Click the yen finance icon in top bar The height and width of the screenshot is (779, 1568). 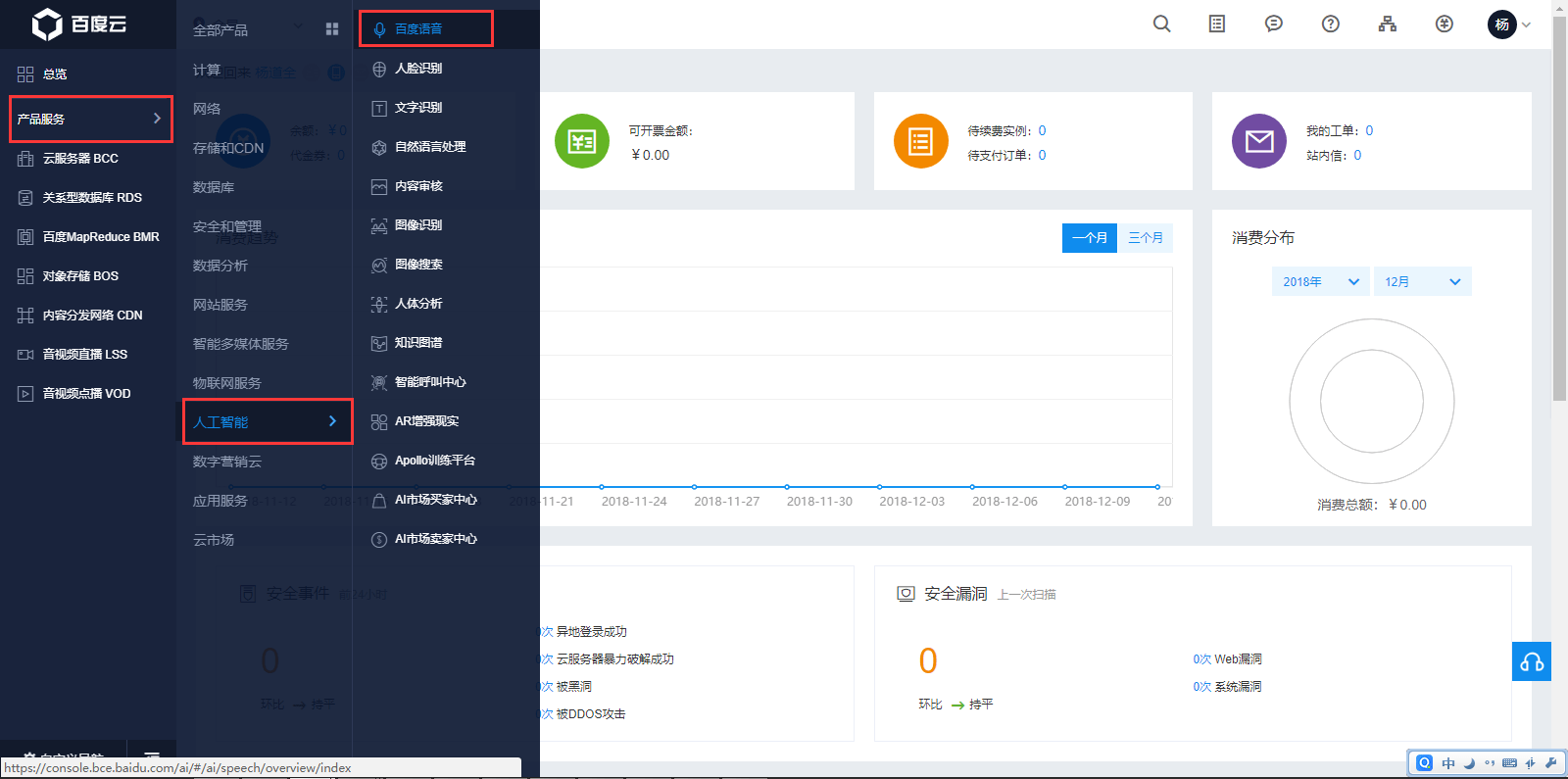tap(1445, 24)
